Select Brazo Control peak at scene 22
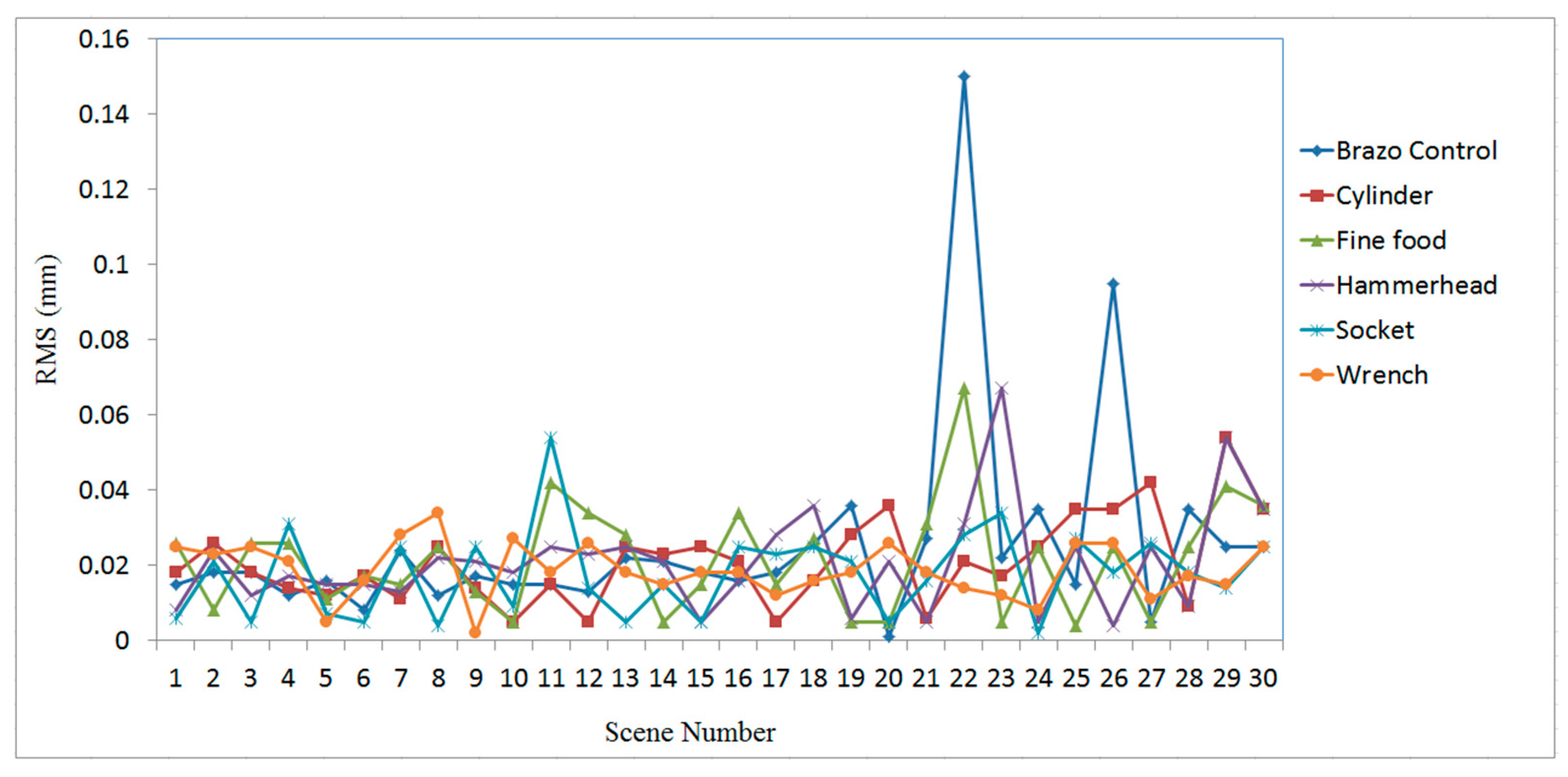The width and height of the screenshot is (1568, 777). pyautogui.click(x=964, y=77)
